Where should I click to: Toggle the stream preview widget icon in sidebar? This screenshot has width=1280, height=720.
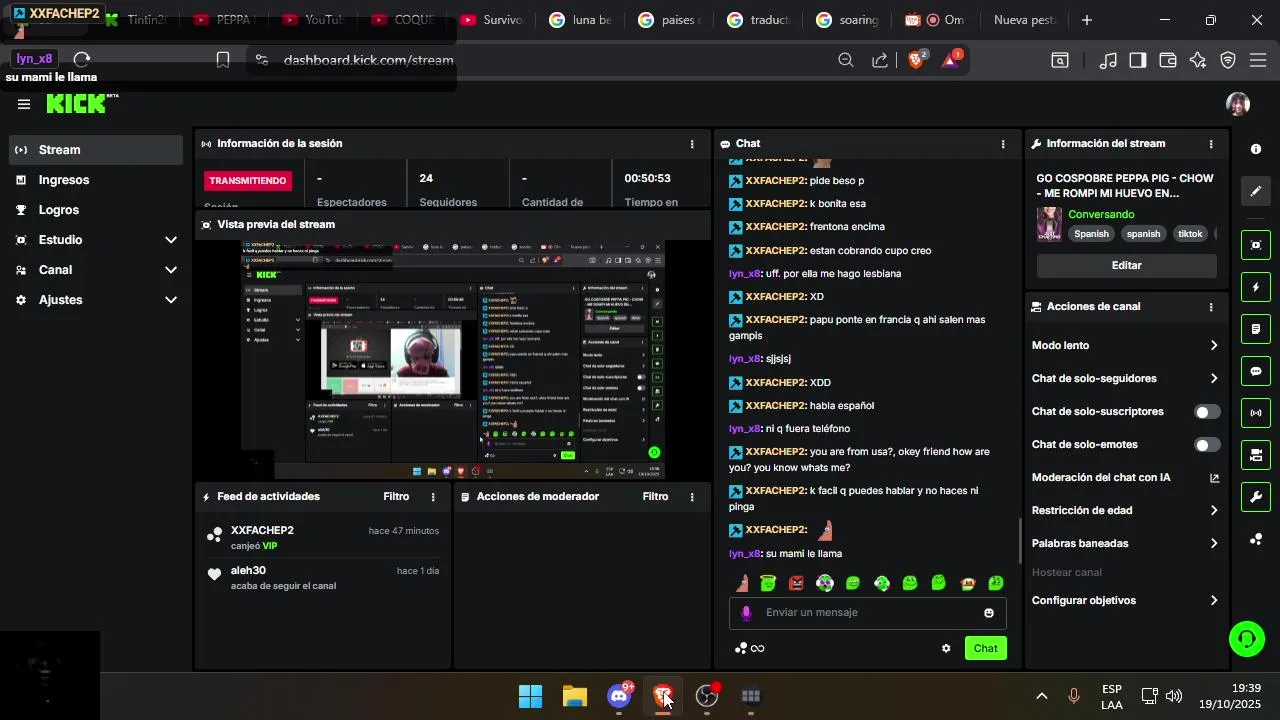click(x=1256, y=245)
